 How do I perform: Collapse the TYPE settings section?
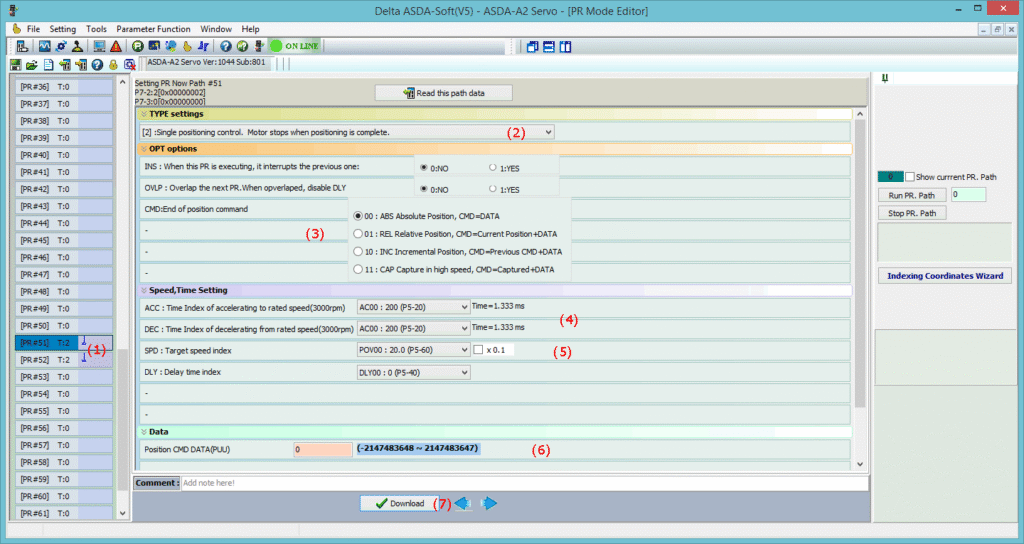click(x=144, y=114)
